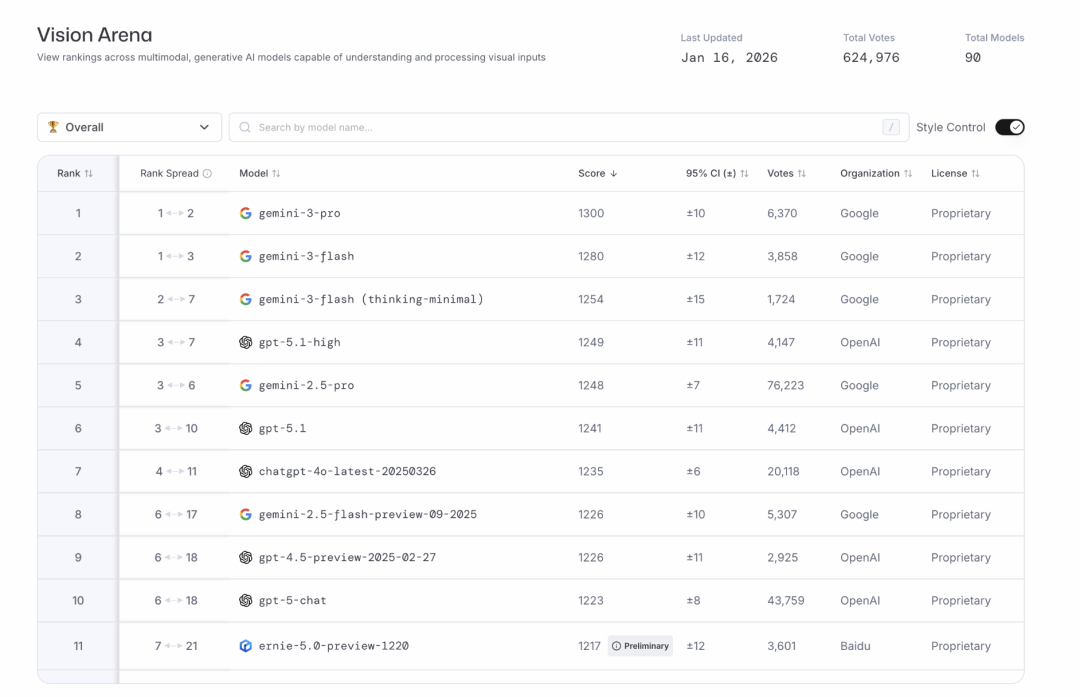Image resolution: width=1080 pixels, height=697 pixels.
Task: Click the Score column header label
Action: click(592, 174)
